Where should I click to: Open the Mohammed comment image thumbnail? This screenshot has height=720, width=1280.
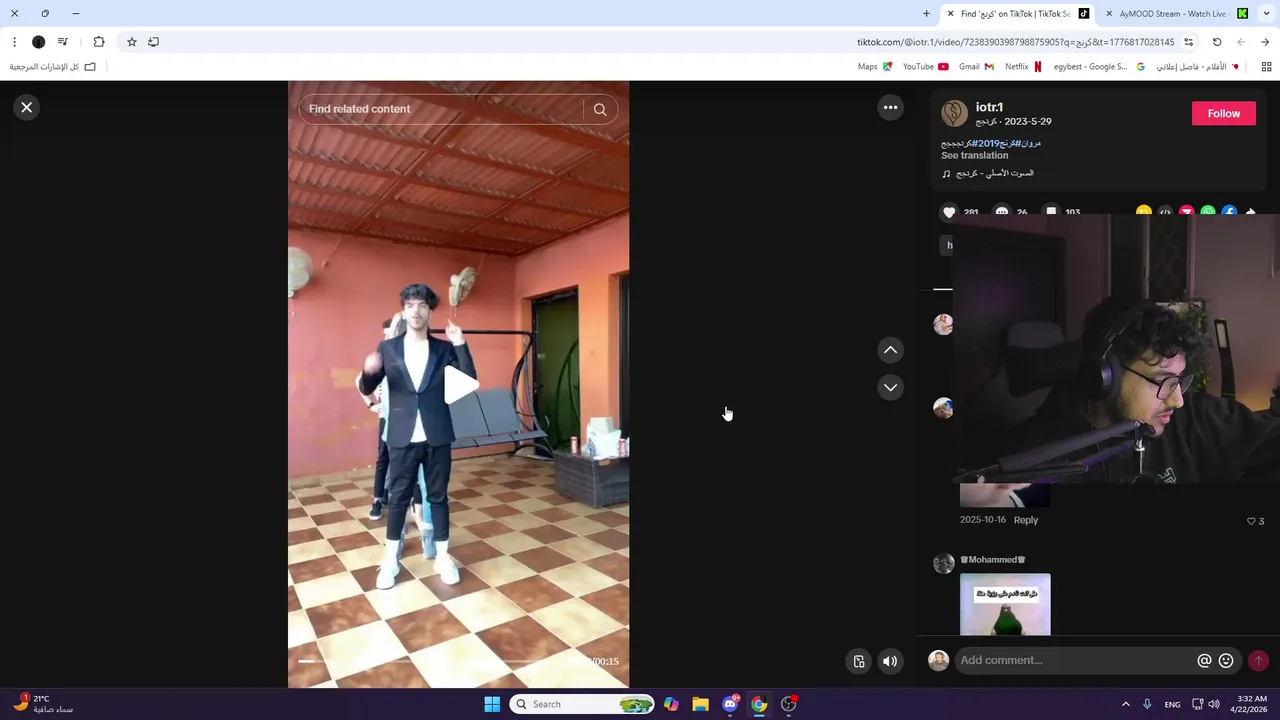[x=1005, y=604]
